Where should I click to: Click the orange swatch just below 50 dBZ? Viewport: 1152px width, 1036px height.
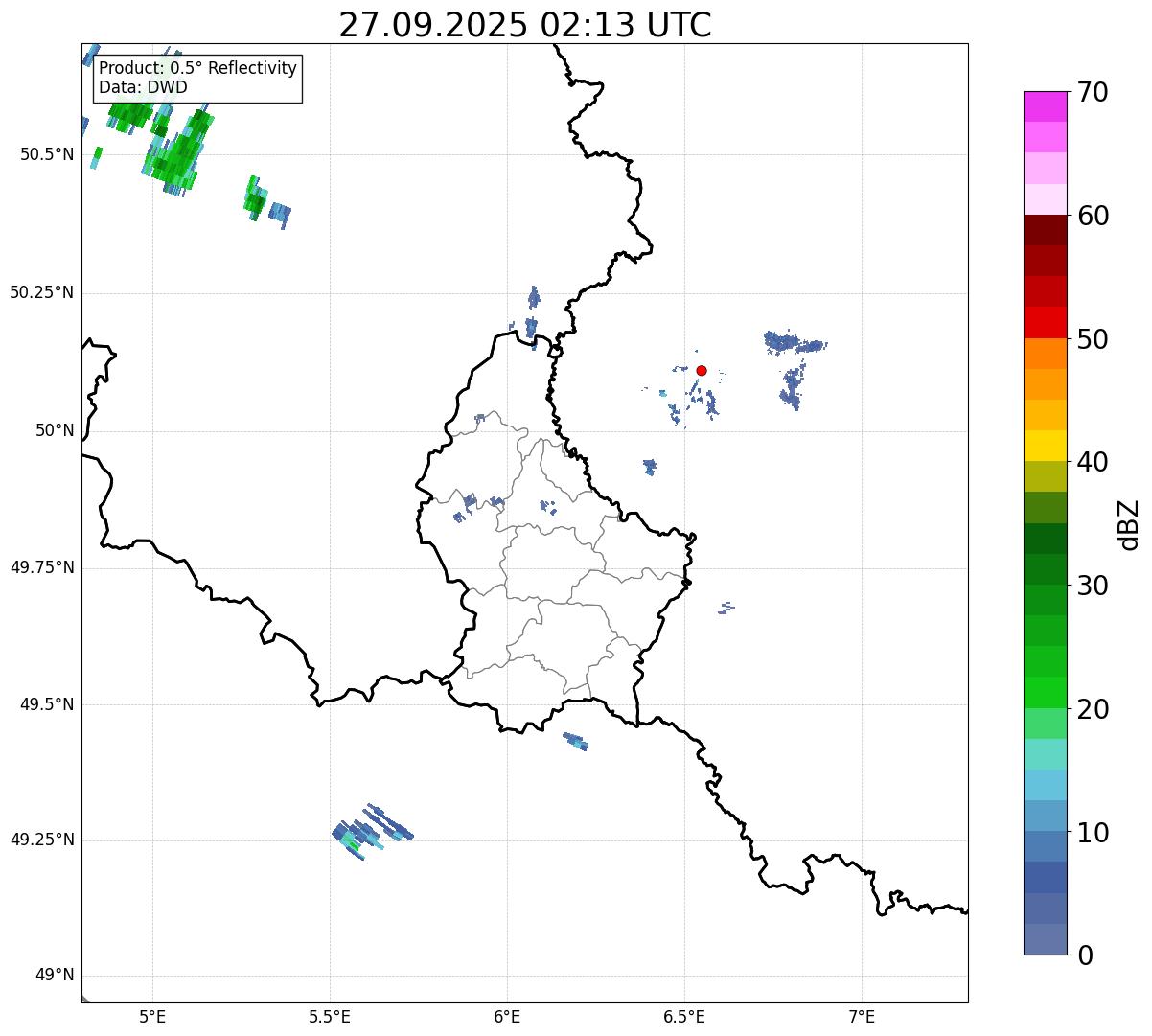(1045, 354)
